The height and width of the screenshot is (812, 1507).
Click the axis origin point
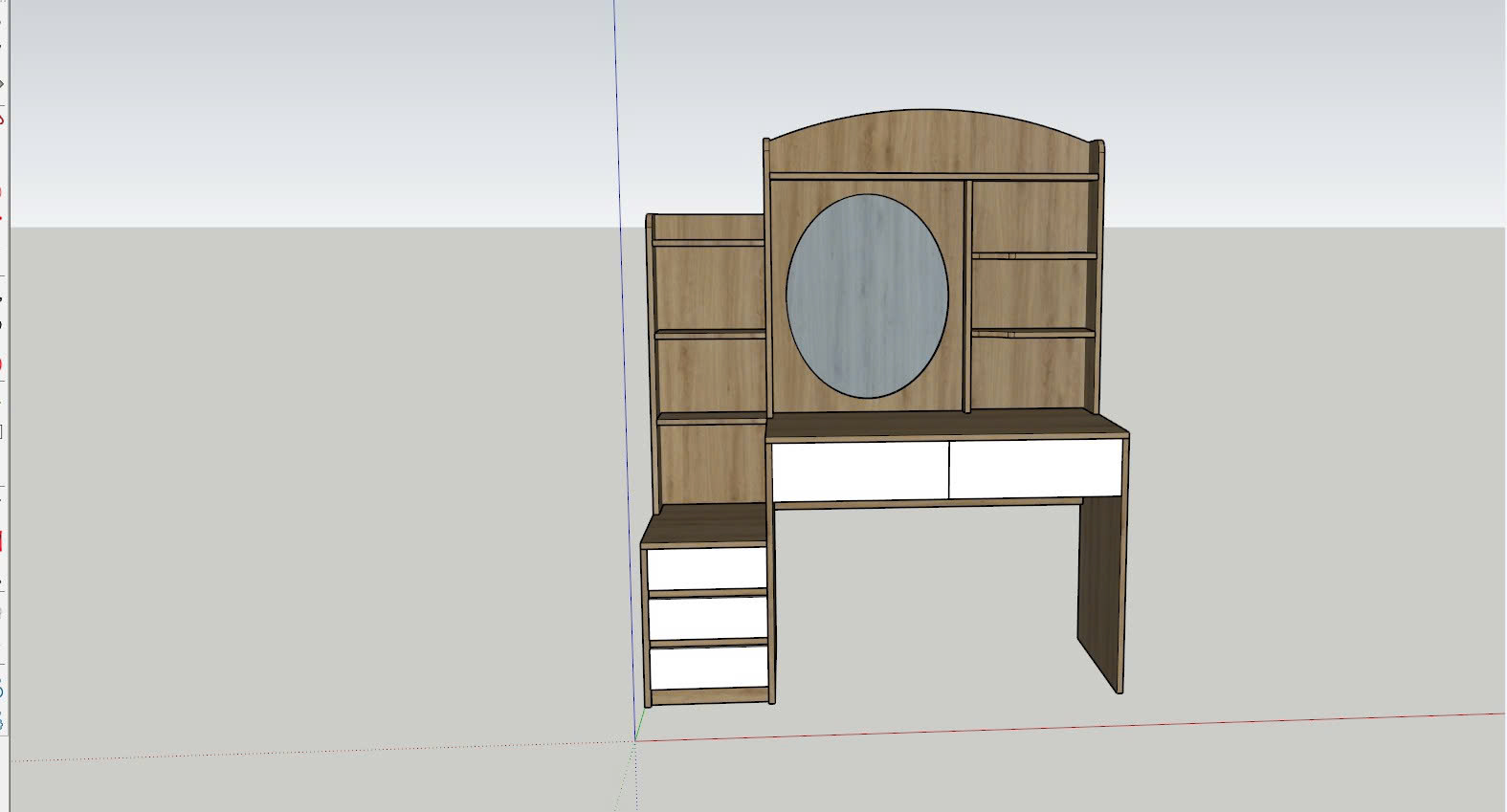tap(635, 739)
